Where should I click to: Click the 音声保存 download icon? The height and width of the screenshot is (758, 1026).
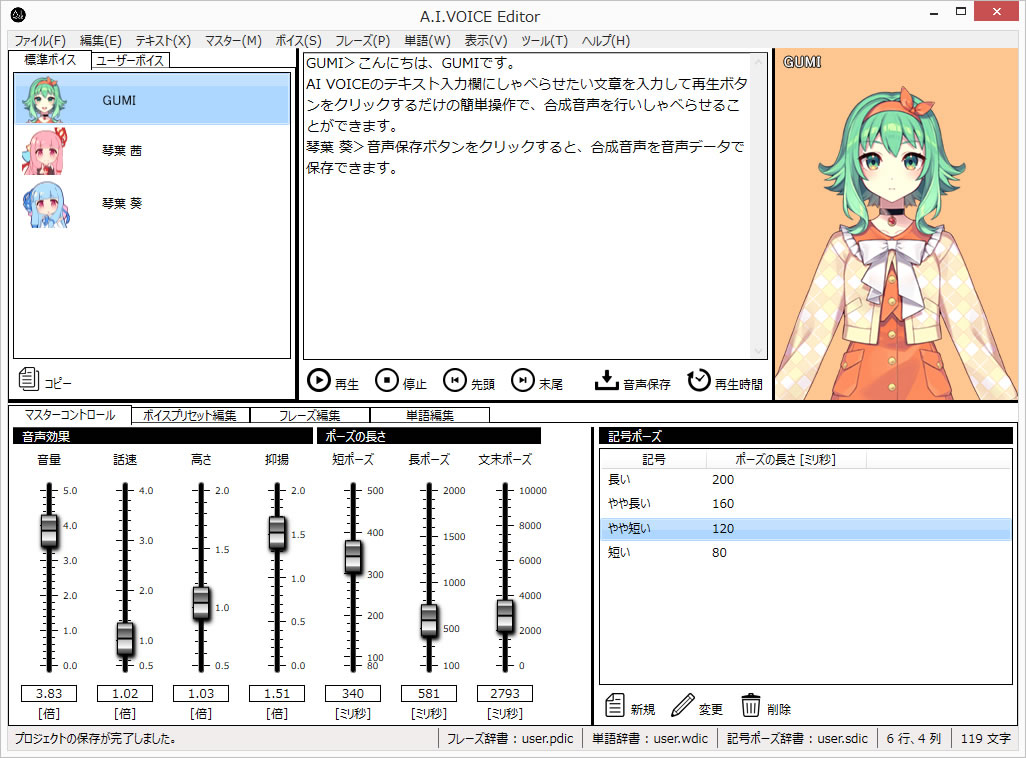pos(607,380)
